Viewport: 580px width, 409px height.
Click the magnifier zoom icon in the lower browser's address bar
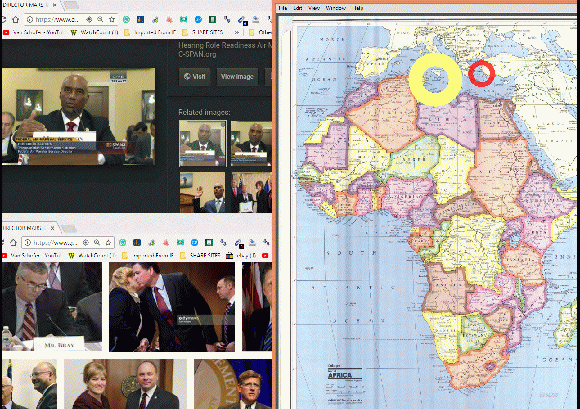(x=97, y=243)
